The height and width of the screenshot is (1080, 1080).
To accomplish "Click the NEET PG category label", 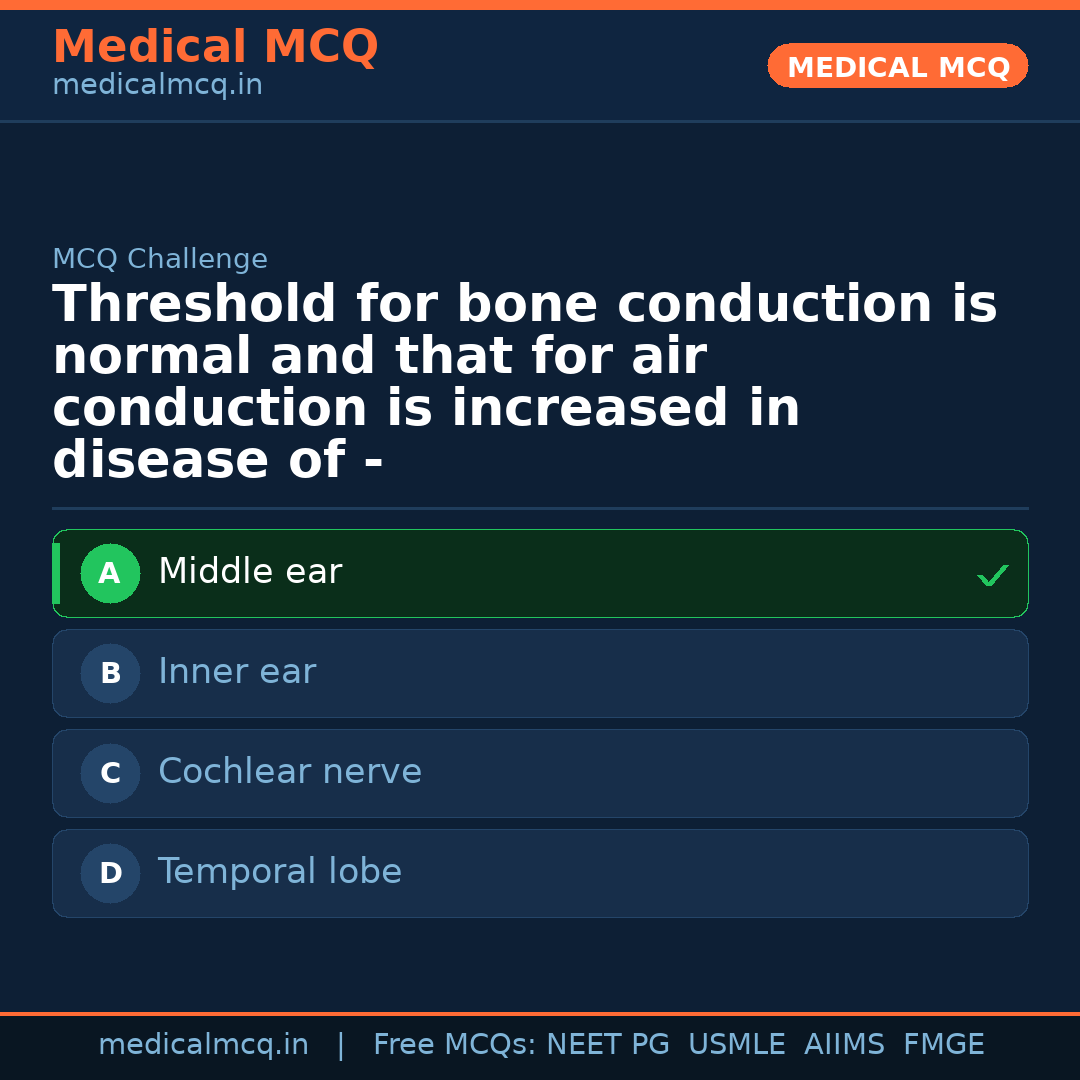I will (x=607, y=1044).
